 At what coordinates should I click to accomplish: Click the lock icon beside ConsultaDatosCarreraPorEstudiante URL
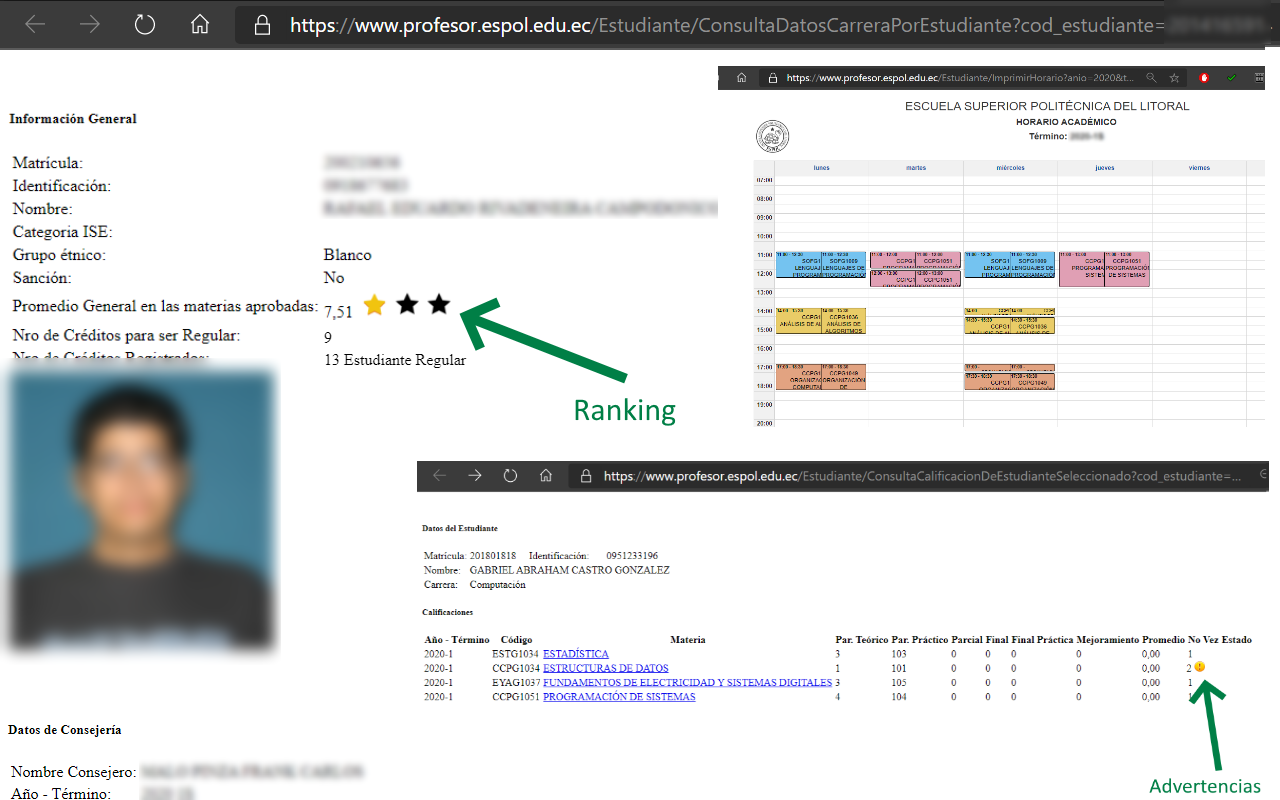263,24
